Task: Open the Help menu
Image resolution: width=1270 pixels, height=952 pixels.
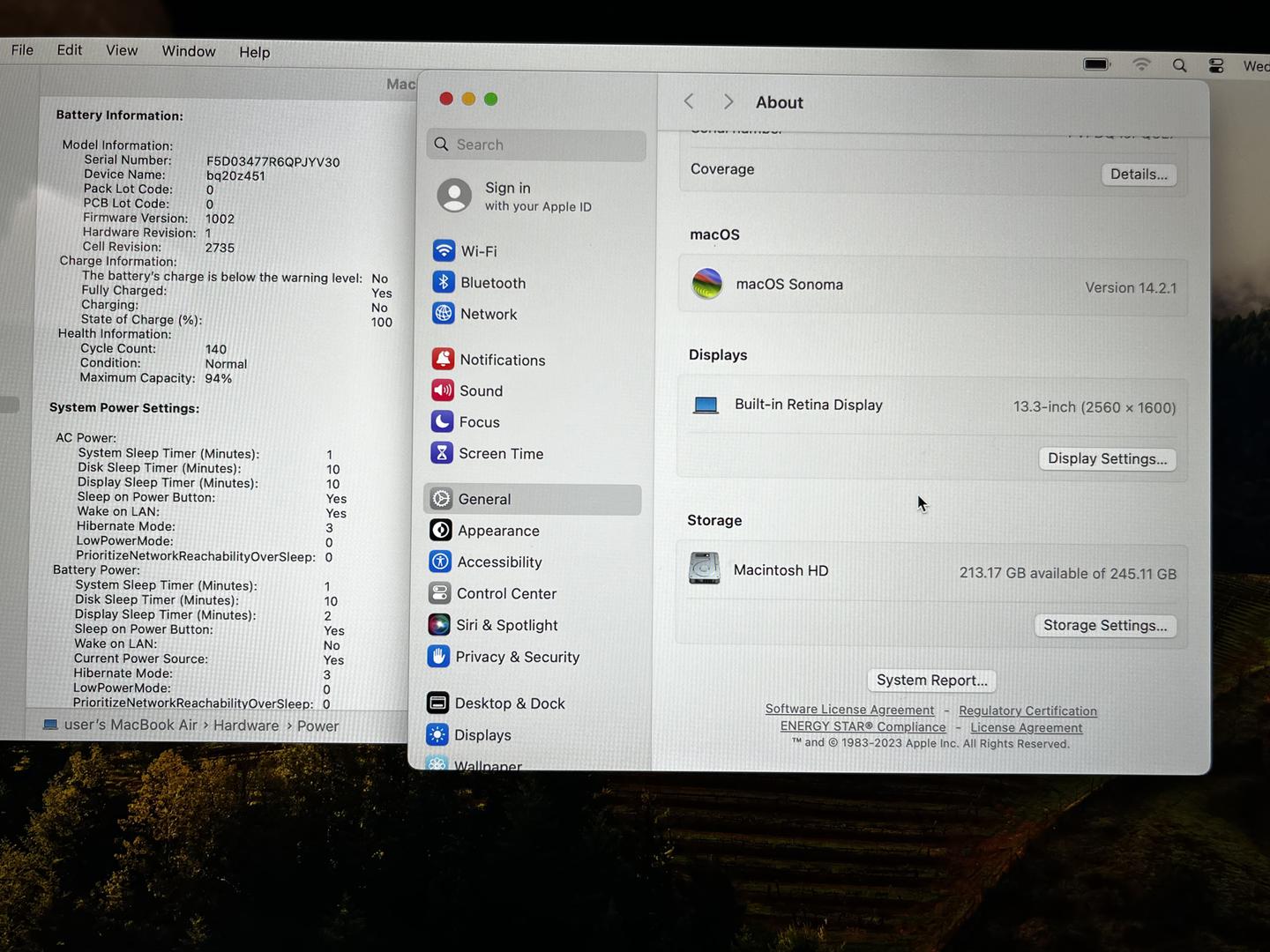Action: 255,52
